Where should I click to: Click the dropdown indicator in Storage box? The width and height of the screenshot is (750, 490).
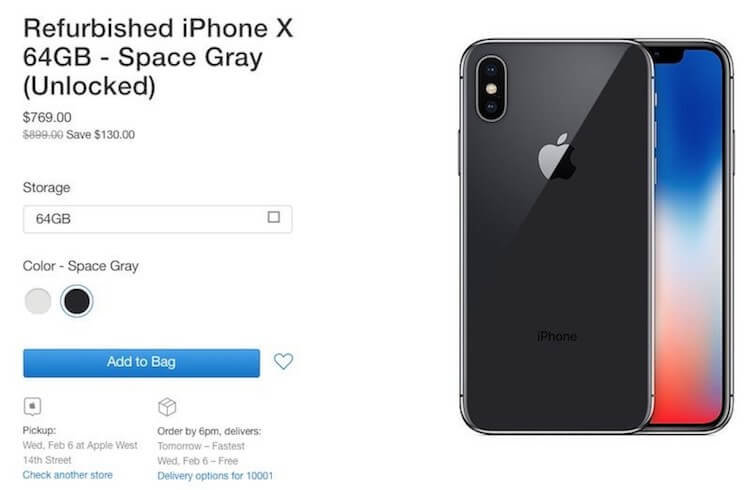(x=274, y=217)
